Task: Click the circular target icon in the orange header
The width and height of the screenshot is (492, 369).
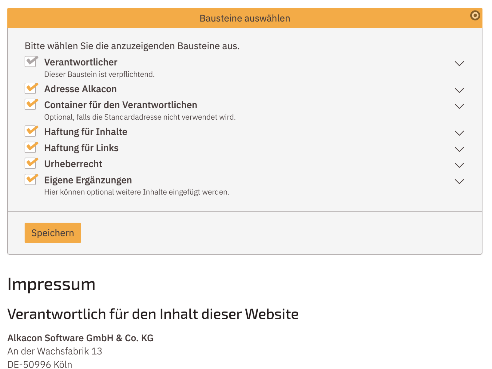Action: click(x=475, y=15)
